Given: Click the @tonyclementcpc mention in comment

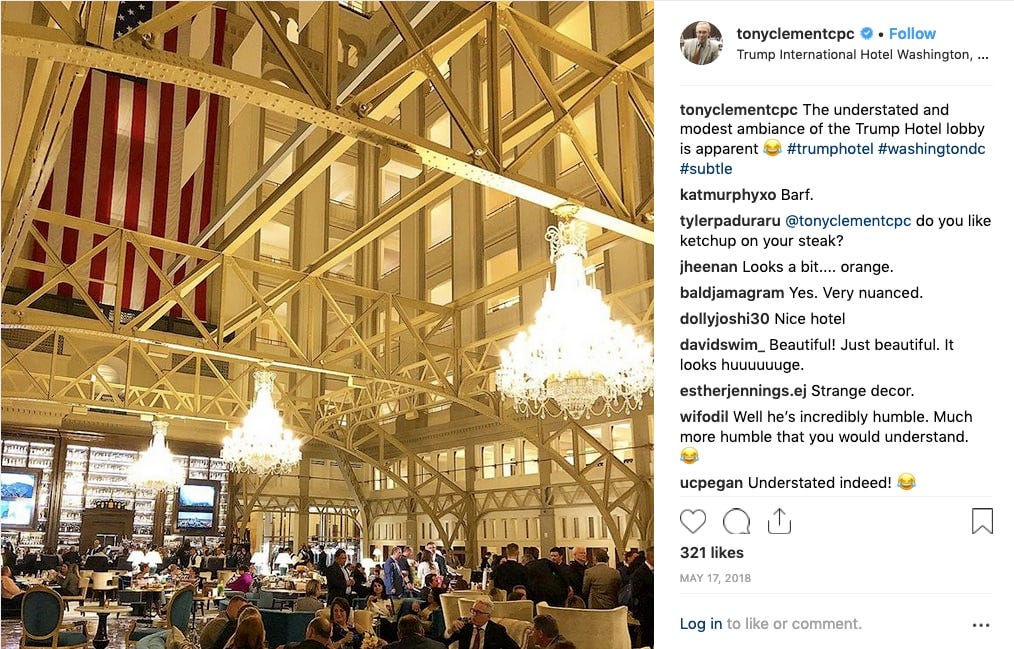Looking at the screenshot, I should tap(848, 221).
